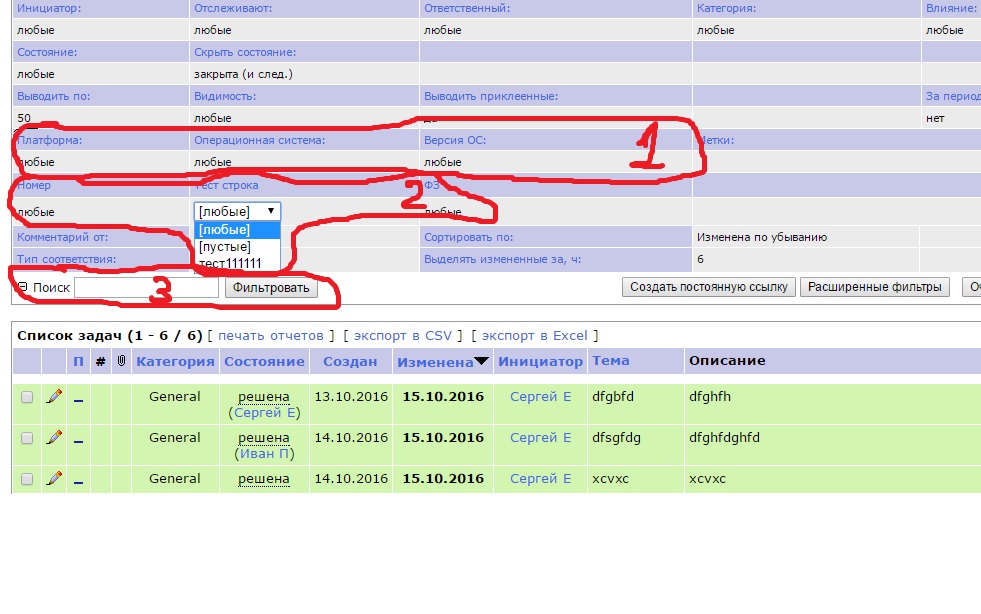Screen dimensions: 981x614
Task: Click into the Поиск search field
Action: (x=146, y=288)
